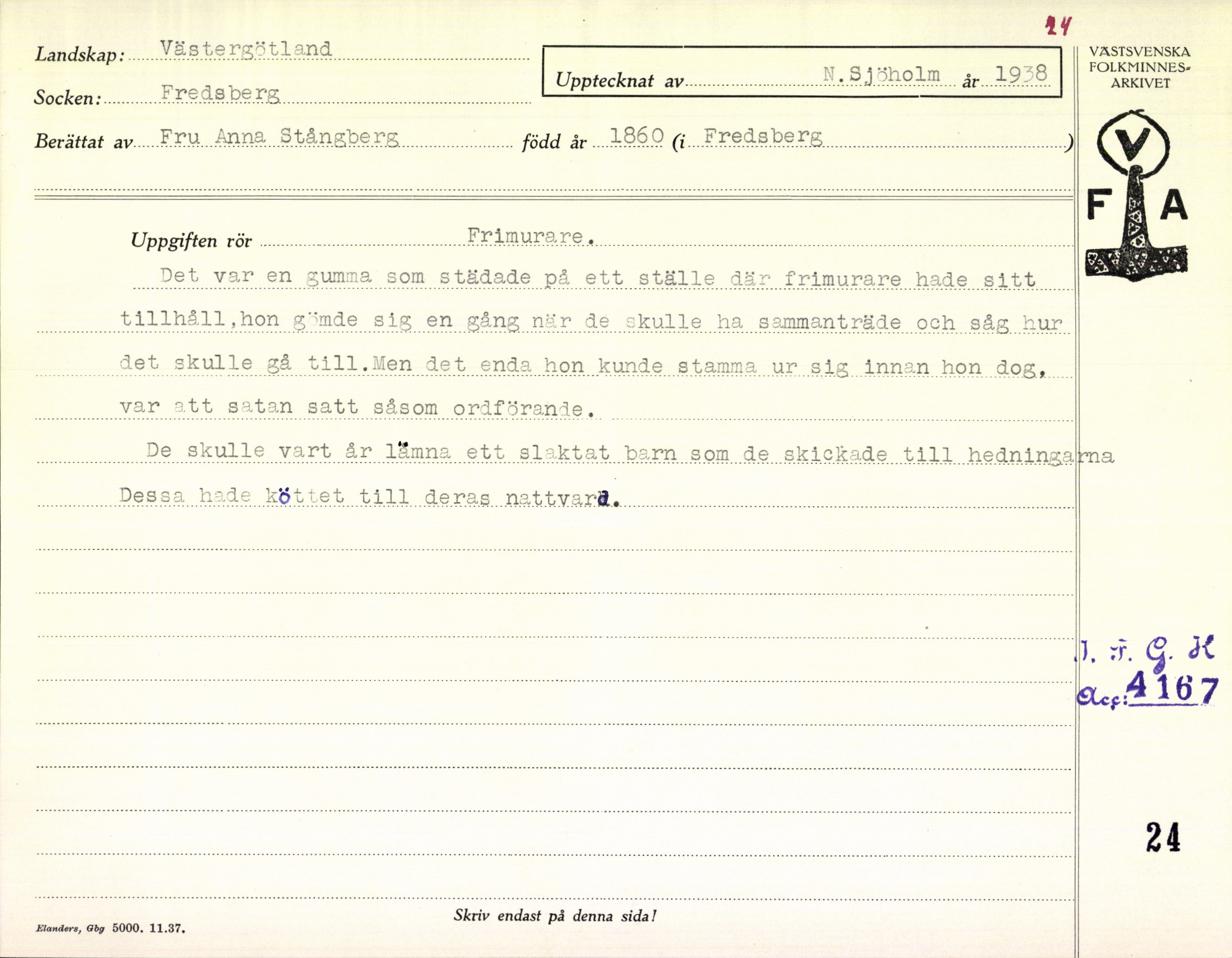
Task: Click the red handwritten number 24
Action: [1058, 25]
